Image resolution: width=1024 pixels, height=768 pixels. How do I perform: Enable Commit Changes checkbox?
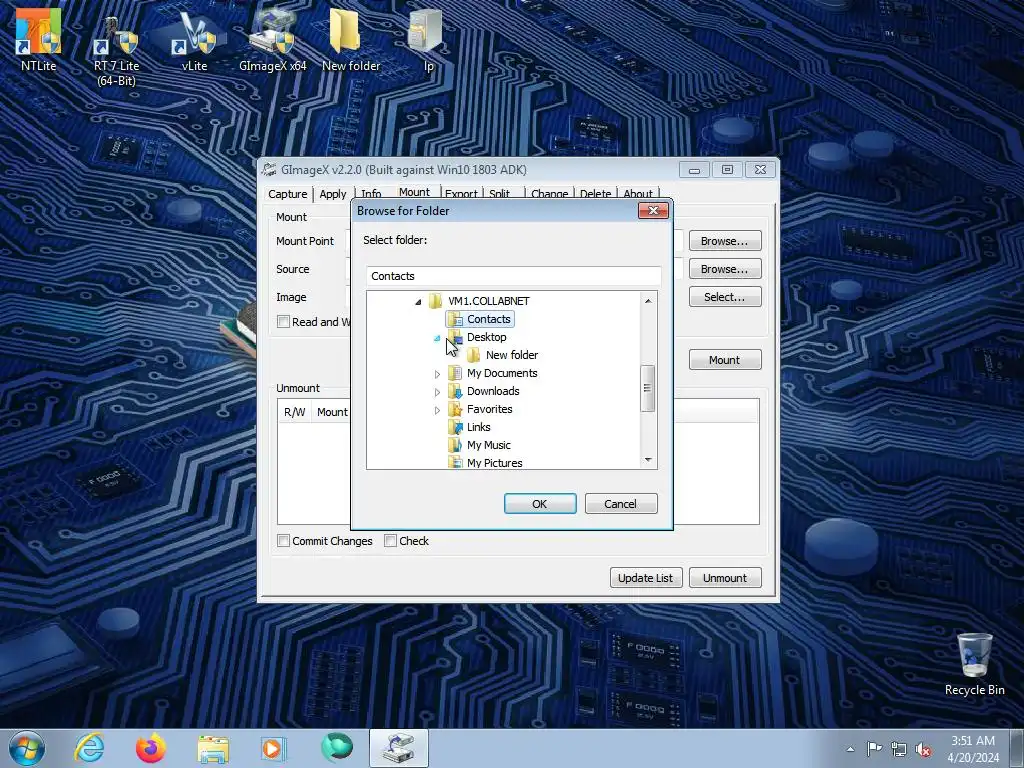[283, 541]
